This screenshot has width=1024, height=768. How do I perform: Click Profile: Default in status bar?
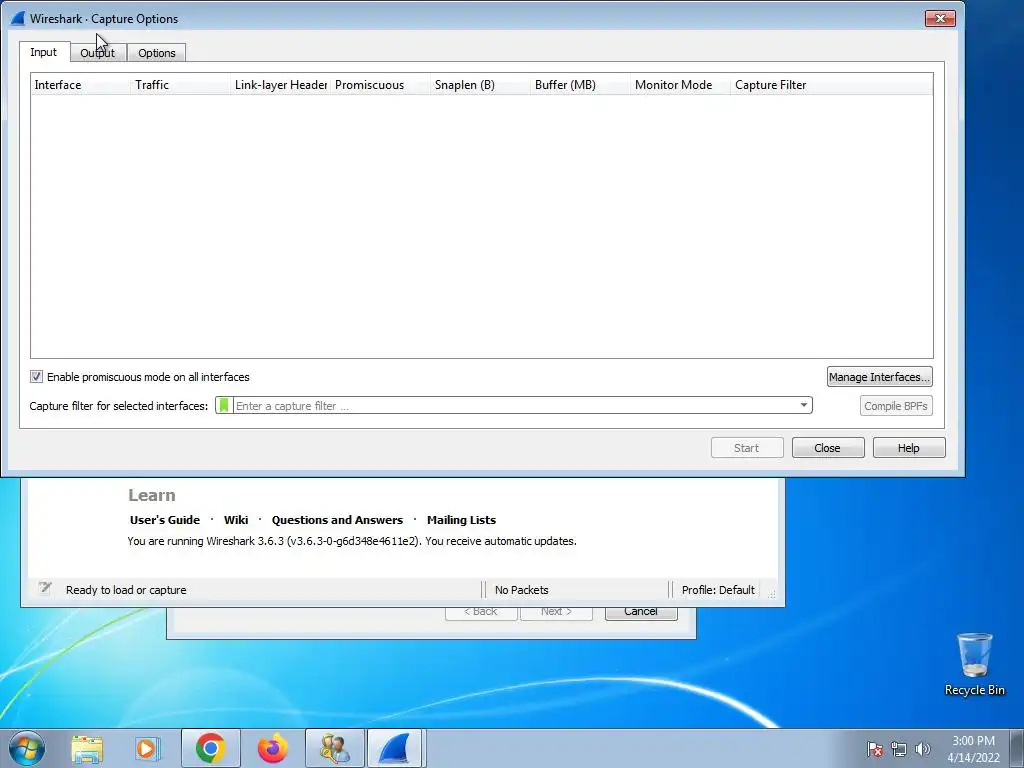pyautogui.click(x=718, y=590)
